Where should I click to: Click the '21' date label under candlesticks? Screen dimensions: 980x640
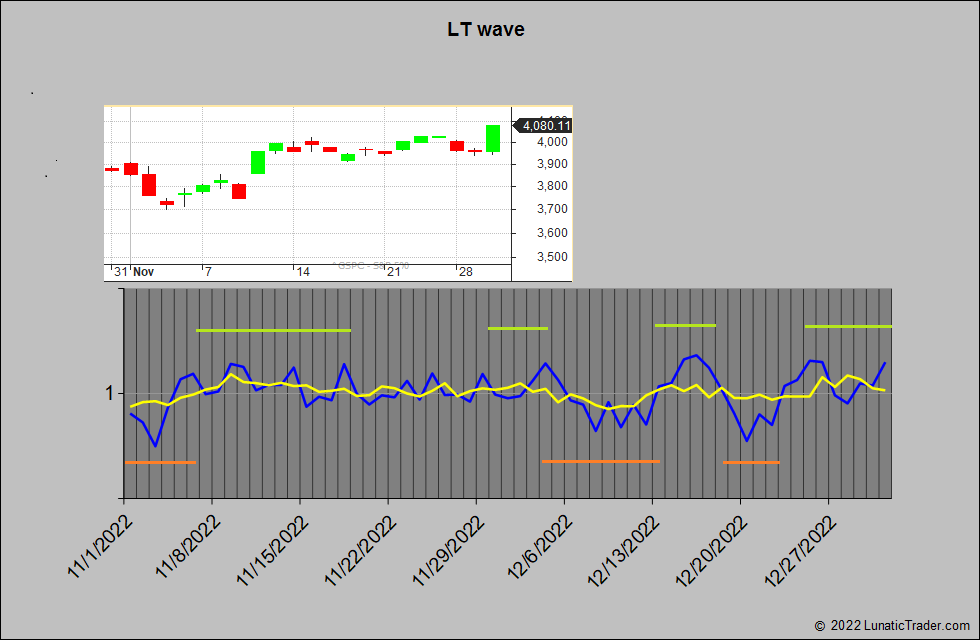(394, 272)
